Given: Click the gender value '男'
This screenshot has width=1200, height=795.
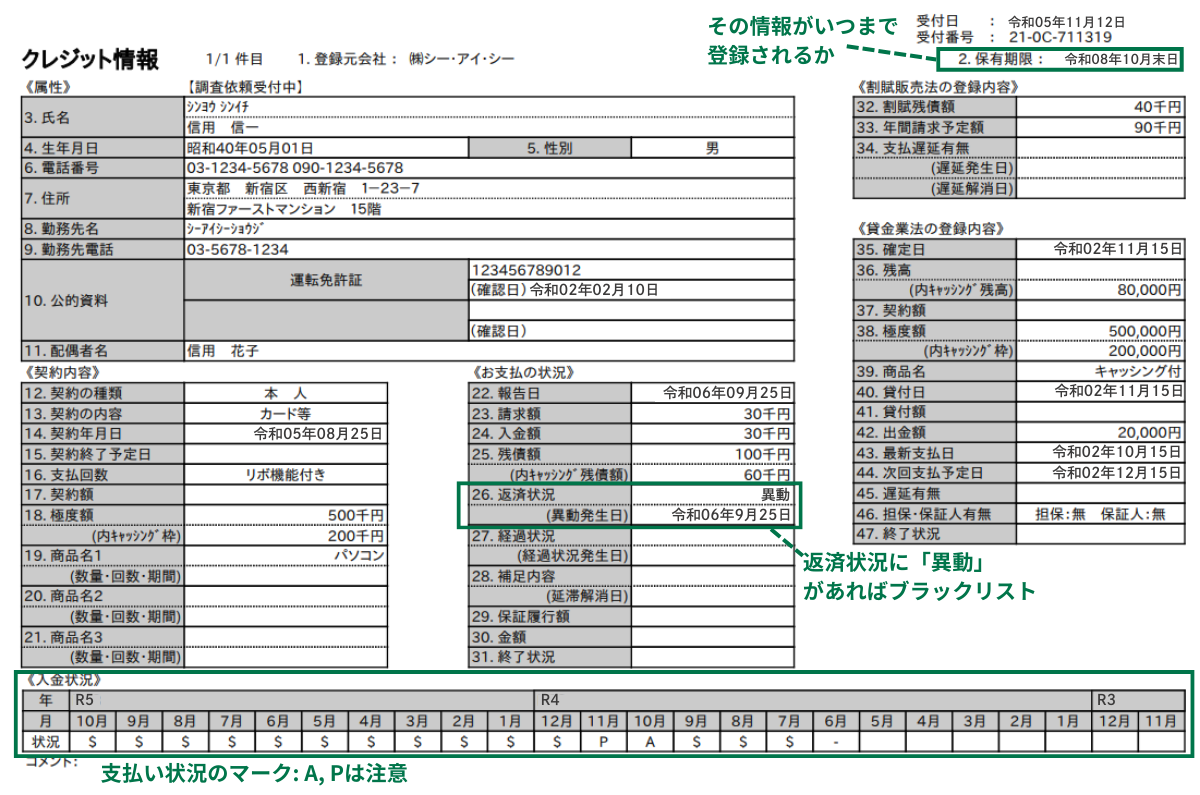Looking at the screenshot, I should [x=712, y=148].
